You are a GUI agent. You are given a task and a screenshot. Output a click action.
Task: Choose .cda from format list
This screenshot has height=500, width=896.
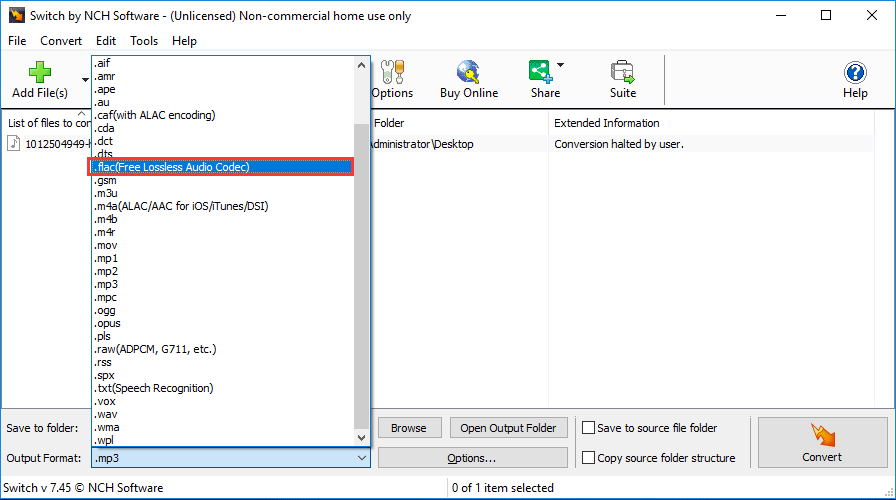point(223,128)
